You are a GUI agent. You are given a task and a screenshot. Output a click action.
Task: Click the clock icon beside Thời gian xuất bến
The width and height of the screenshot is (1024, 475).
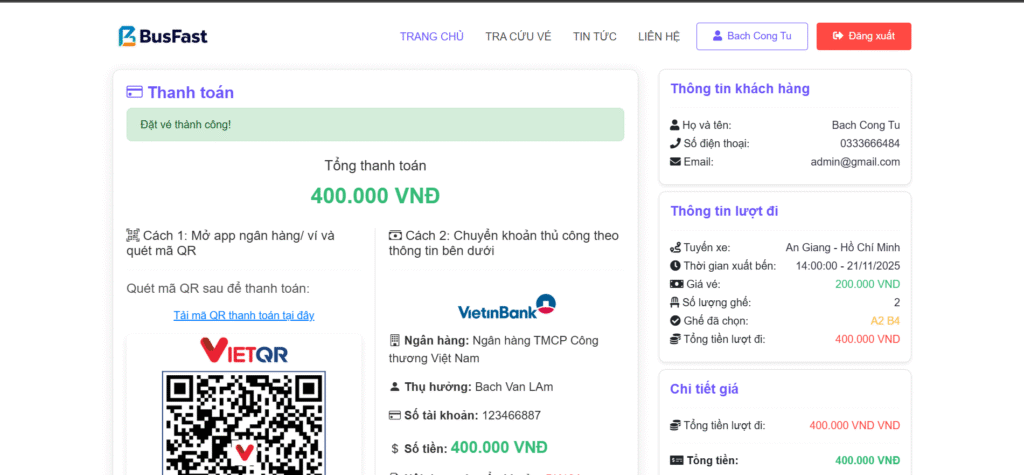coord(675,266)
